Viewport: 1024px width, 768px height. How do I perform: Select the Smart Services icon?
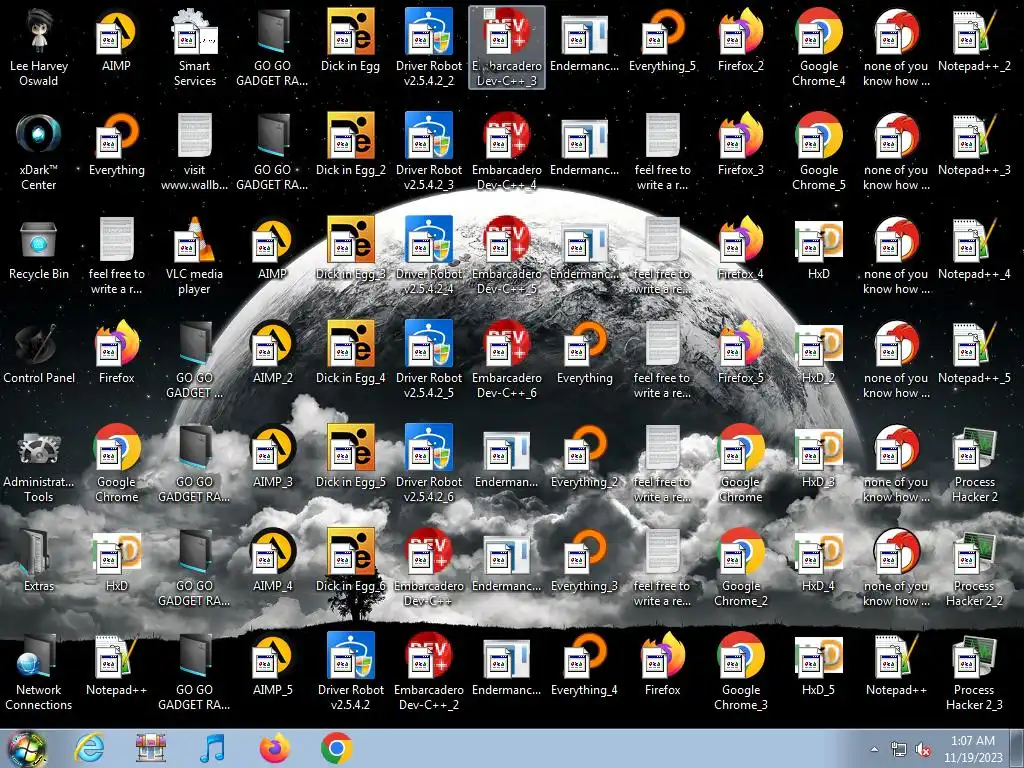tap(195, 47)
